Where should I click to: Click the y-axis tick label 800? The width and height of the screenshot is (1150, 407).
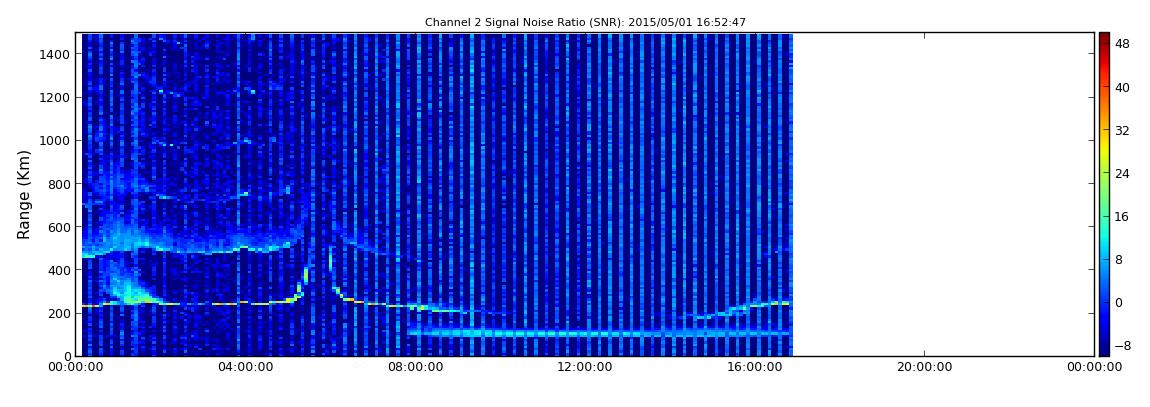tap(59, 184)
